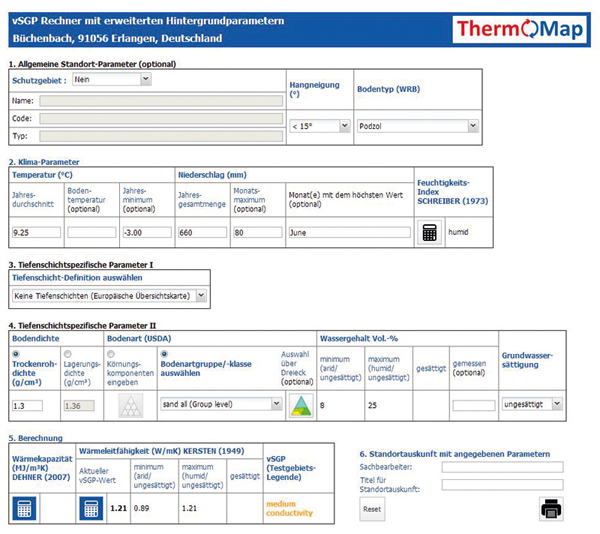Click the Reset button
600x534 pixels.
tap(372, 509)
